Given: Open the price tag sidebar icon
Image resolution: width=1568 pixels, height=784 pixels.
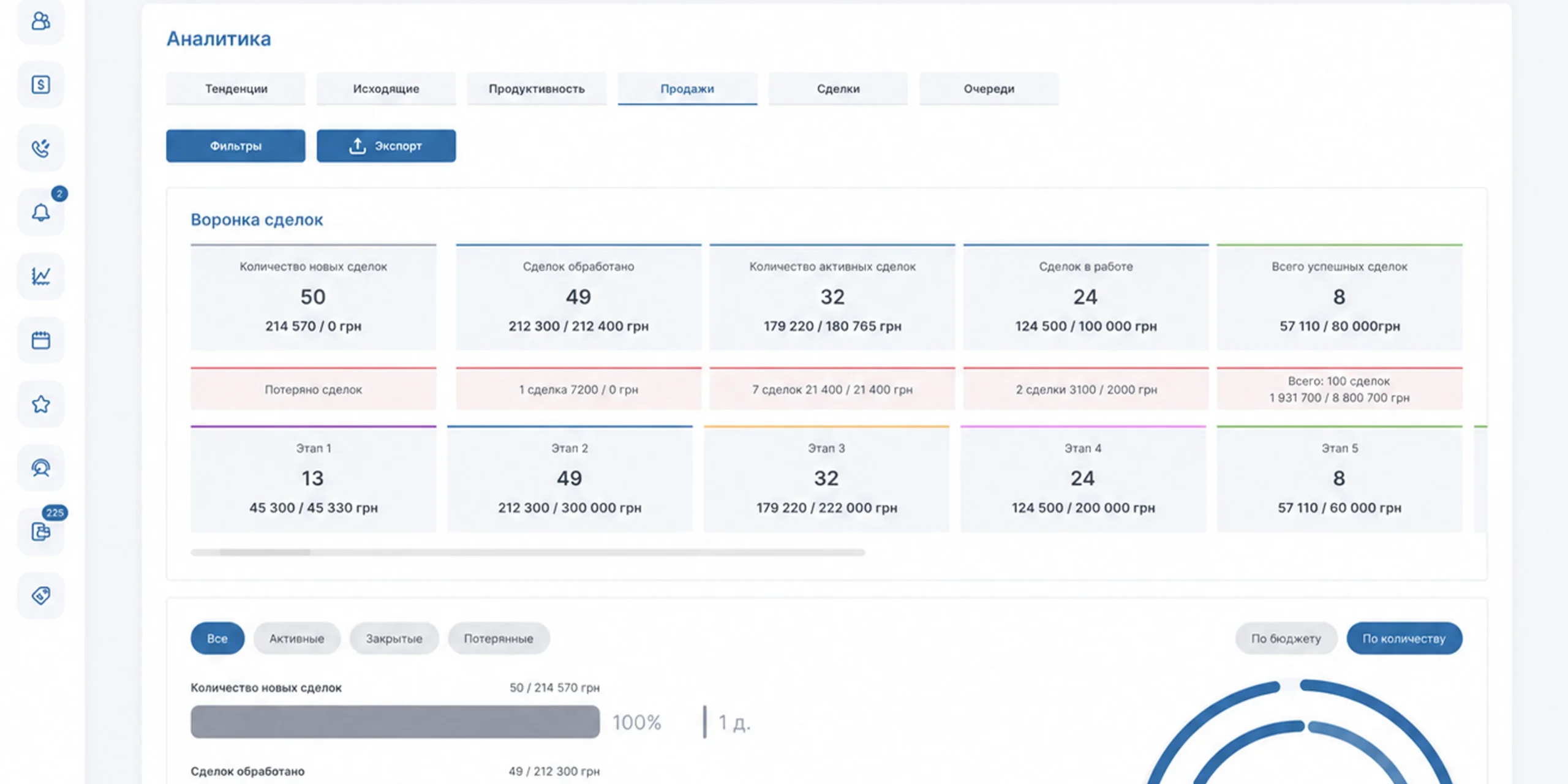Looking at the screenshot, I should click(40, 595).
